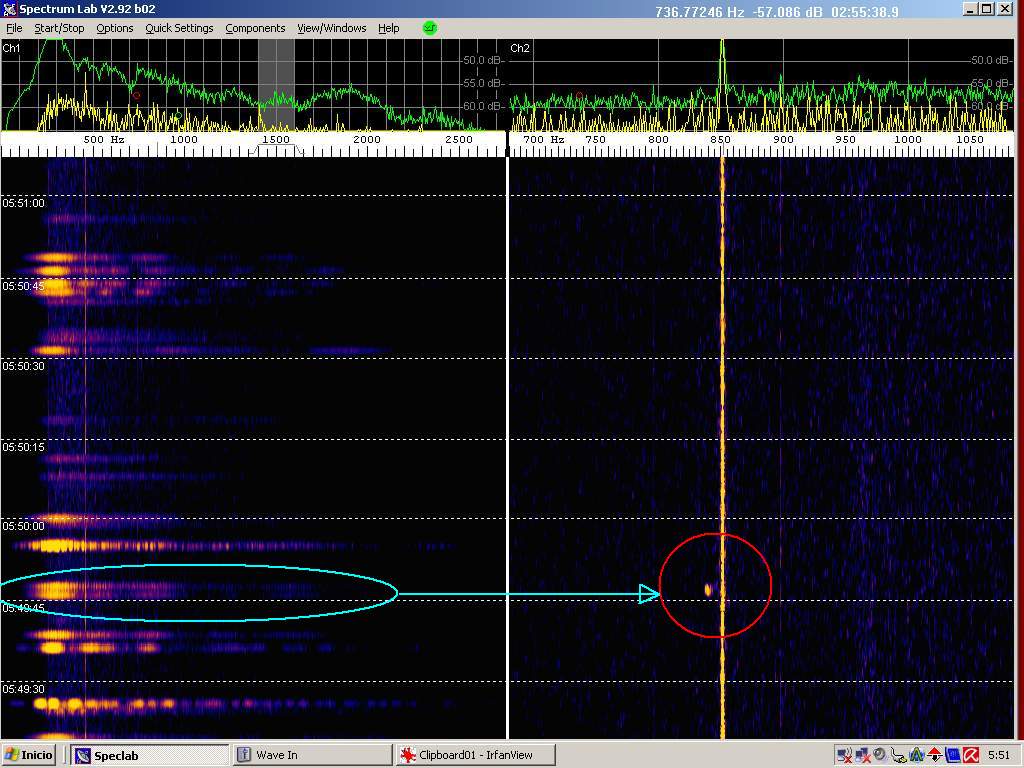
Task: Open Clipboard01 IrfanView from the taskbar
Action: pyautogui.click(x=474, y=755)
